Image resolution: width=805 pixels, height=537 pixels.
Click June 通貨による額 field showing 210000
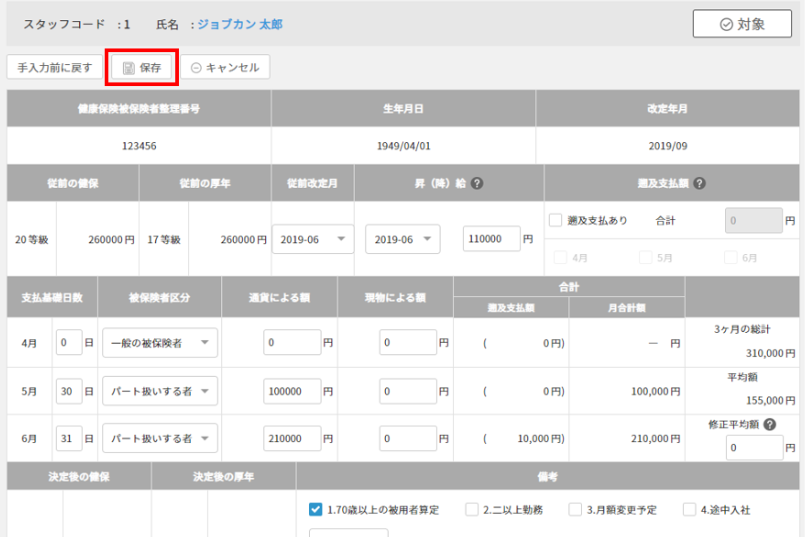[x=292, y=437]
